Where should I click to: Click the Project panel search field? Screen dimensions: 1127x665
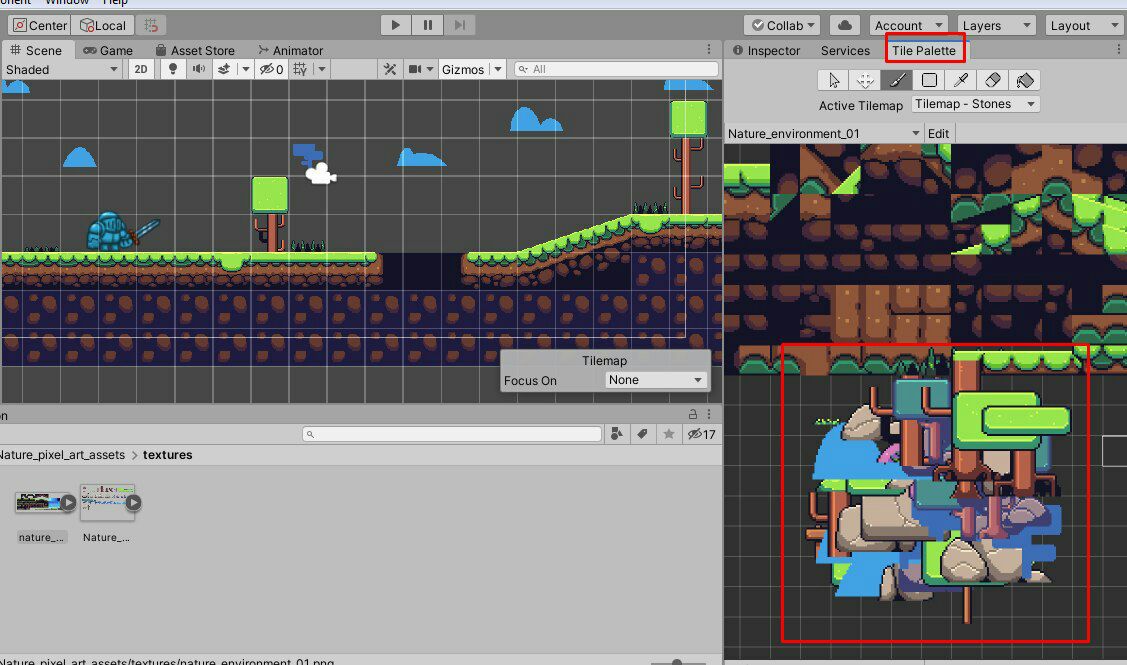tap(452, 434)
